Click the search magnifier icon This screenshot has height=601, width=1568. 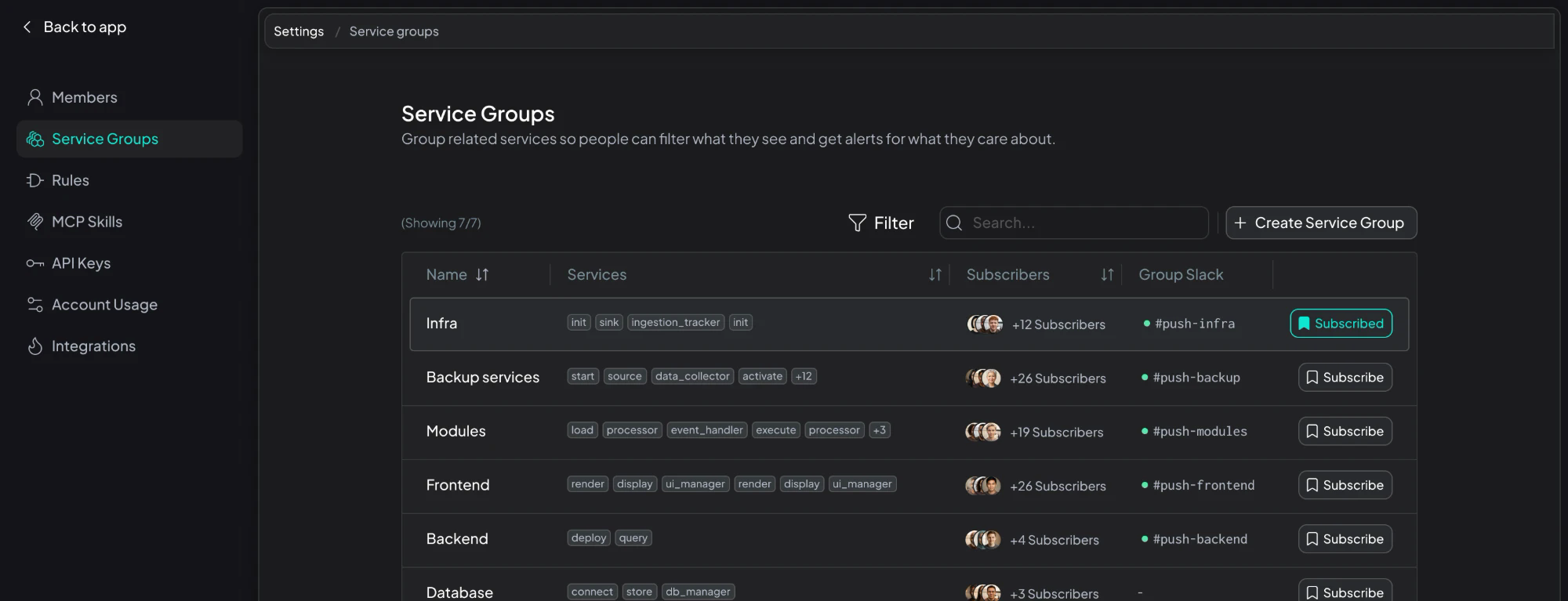click(x=954, y=223)
